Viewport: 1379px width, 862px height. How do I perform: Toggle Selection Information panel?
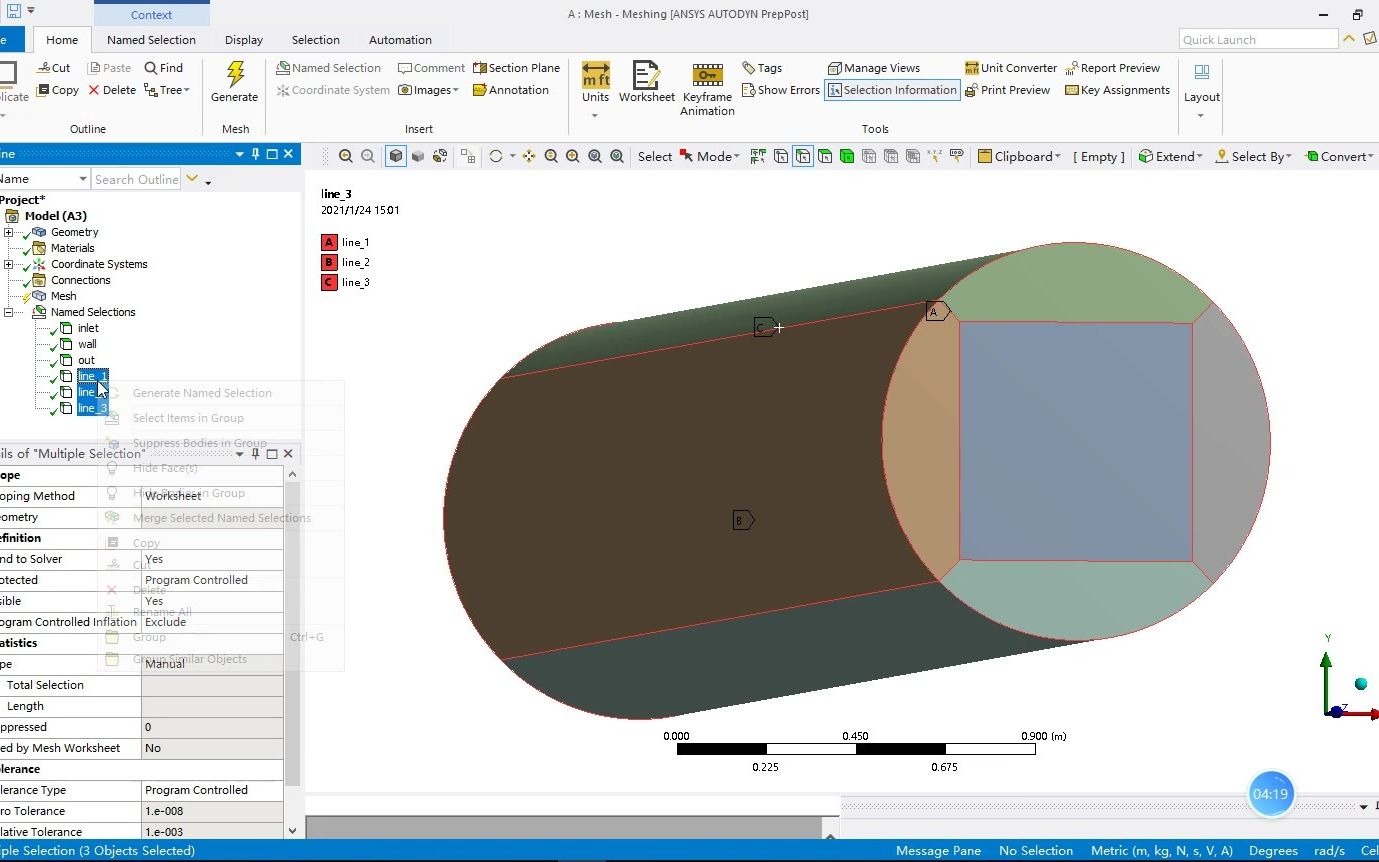click(x=891, y=90)
